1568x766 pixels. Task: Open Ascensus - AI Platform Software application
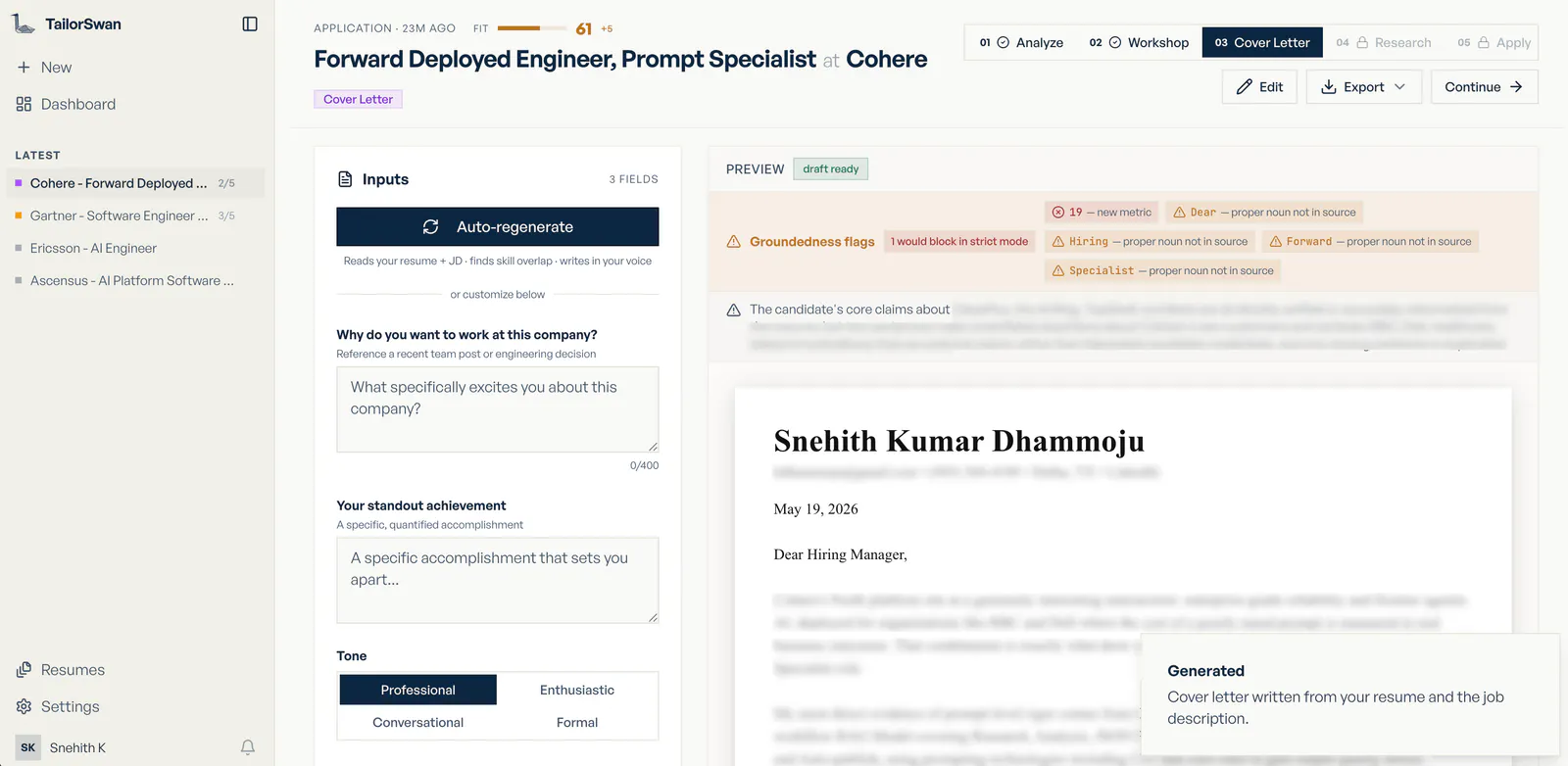pyautogui.click(x=135, y=280)
